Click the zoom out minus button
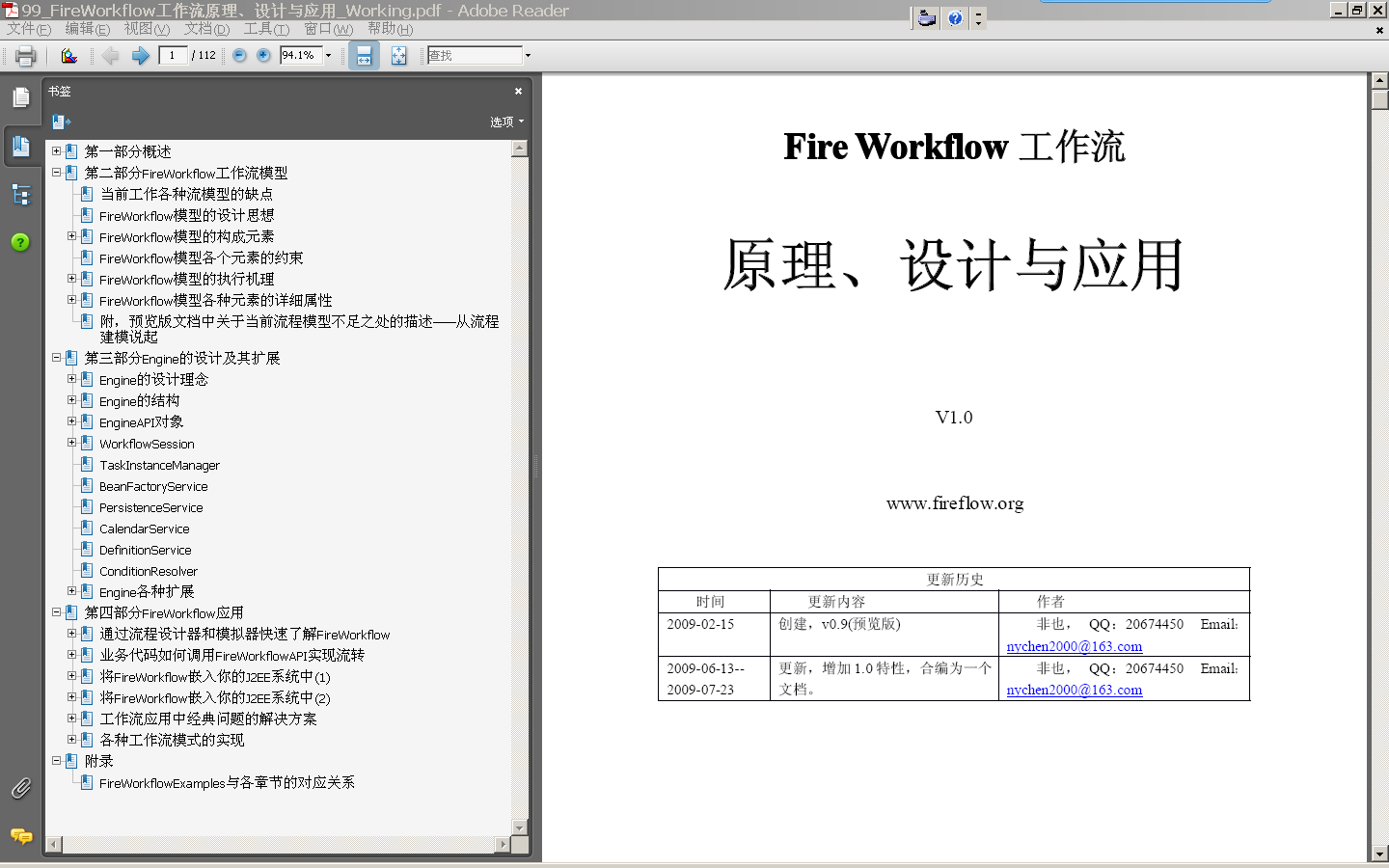Image resolution: width=1389 pixels, height=868 pixels. click(x=239, y=56)
